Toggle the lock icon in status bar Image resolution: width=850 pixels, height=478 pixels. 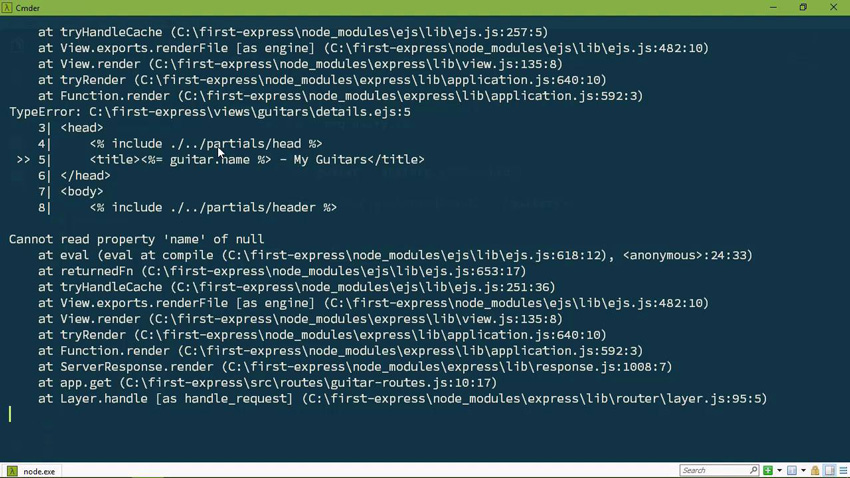coord(815,470)
